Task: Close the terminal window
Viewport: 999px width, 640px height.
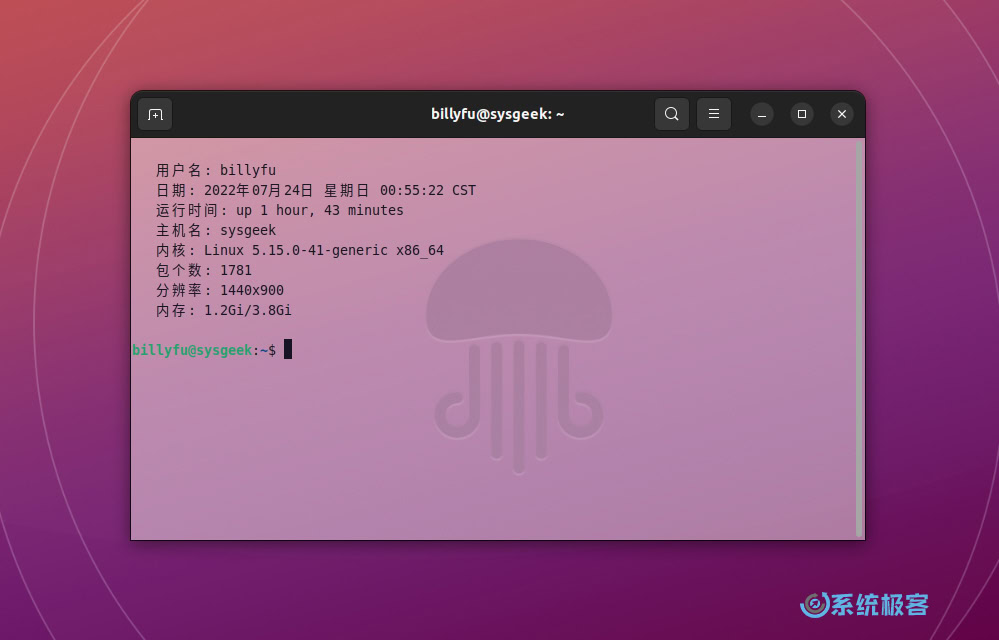Action: pos(842,115)
